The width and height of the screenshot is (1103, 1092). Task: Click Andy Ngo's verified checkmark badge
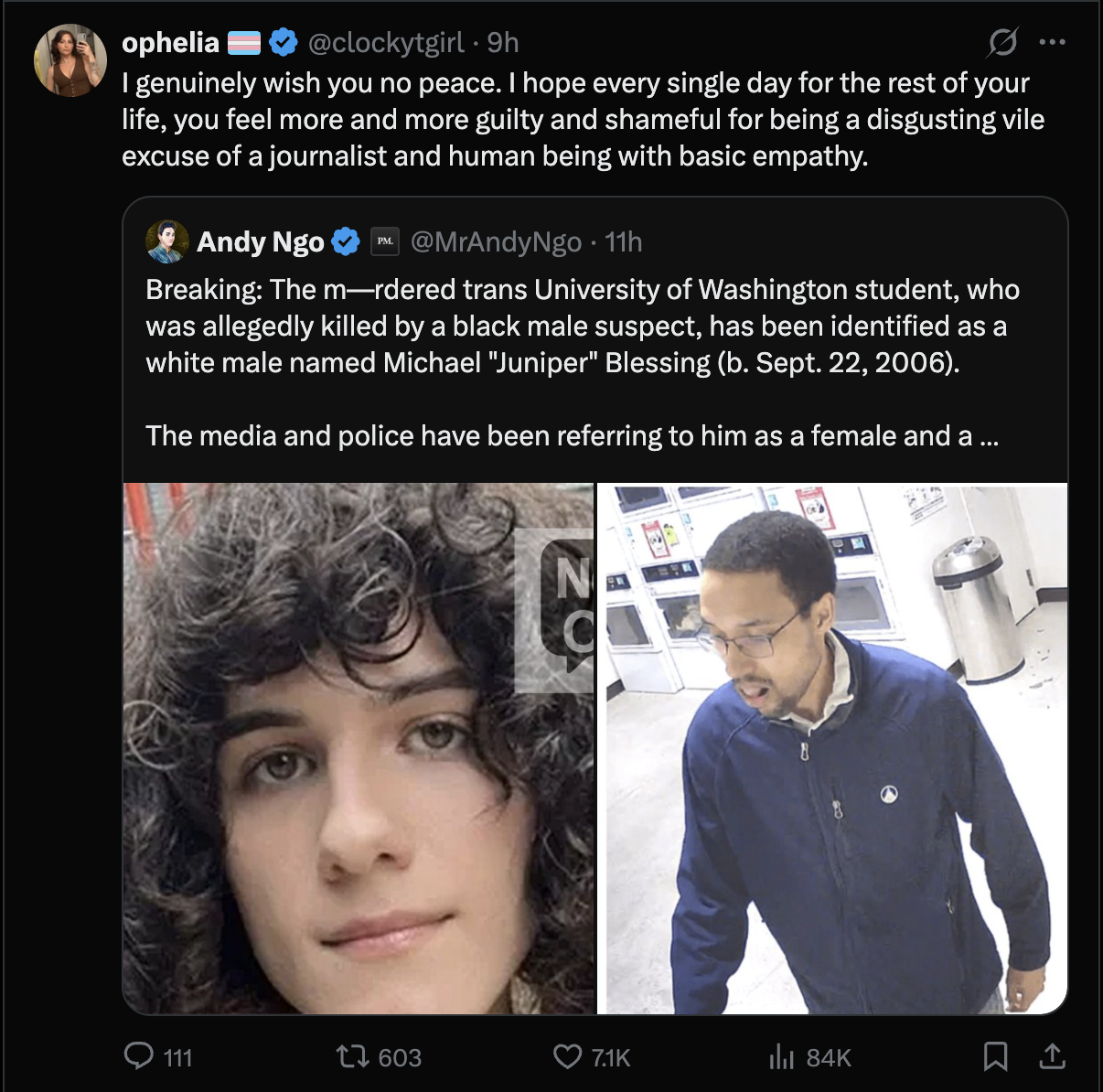pos(346,241)
